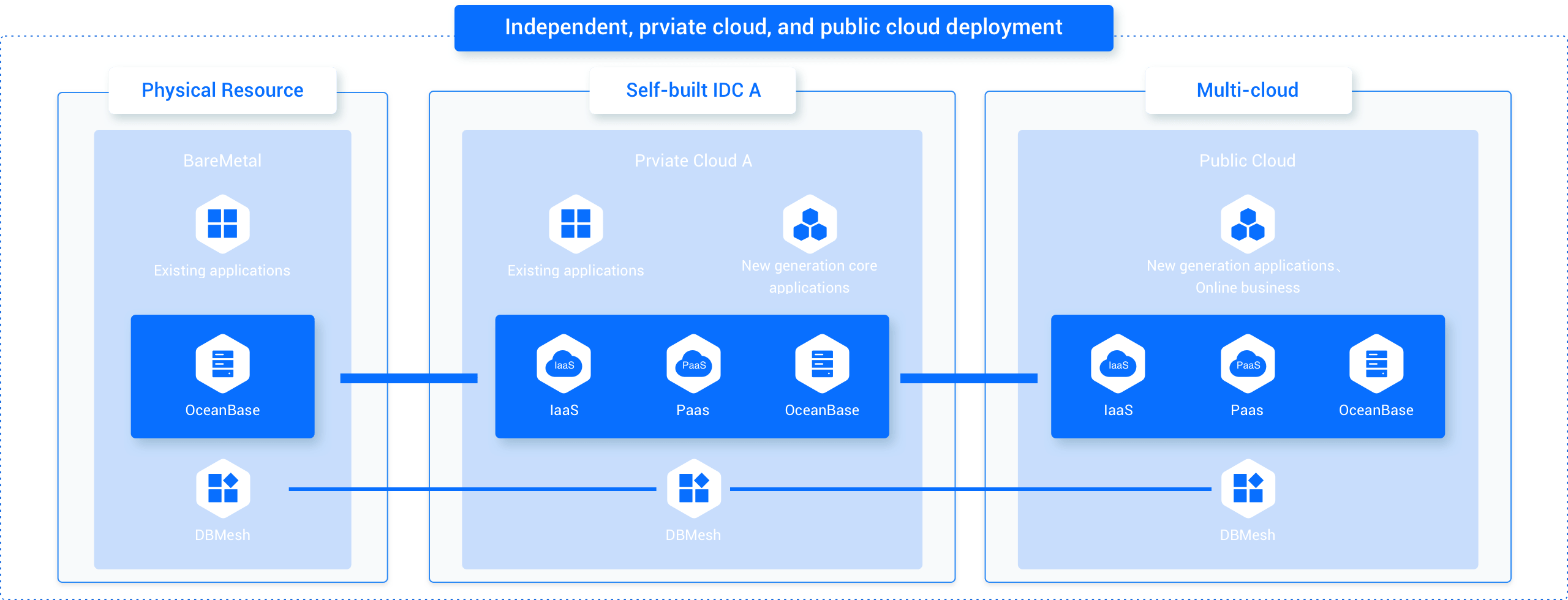Viewport: 1568px width, 600px height.
Task: Click the Online business text in Public Cloud
Action: point(1248,288)
